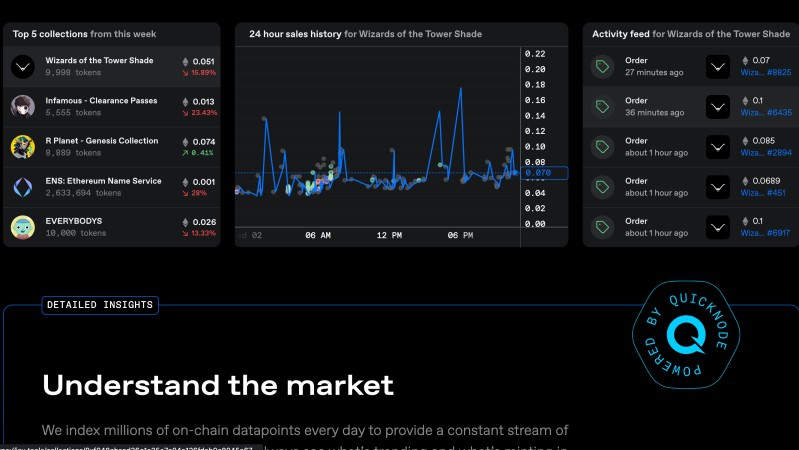This screenshot has height=450, width=799.
Task: Select the ENS: Ethereum Name Service collection name
Action: click(103, 181)
